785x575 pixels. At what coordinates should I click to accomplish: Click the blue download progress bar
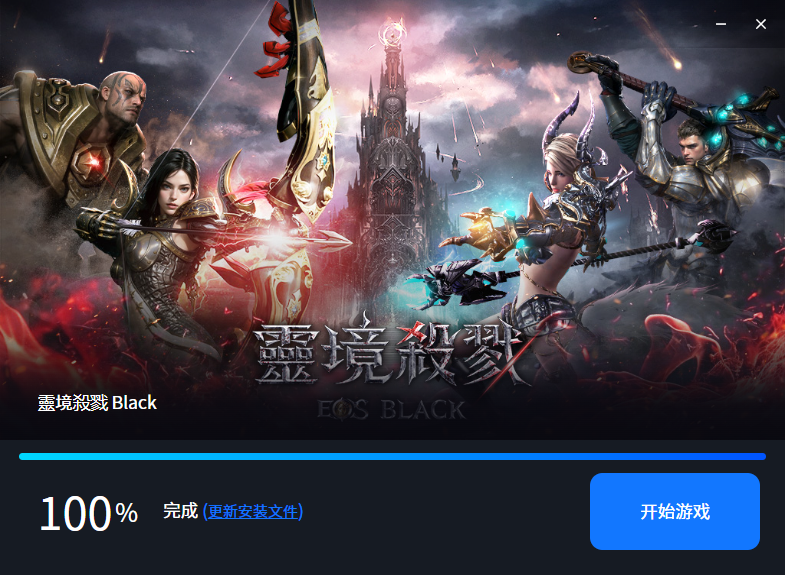coord(392,456)
